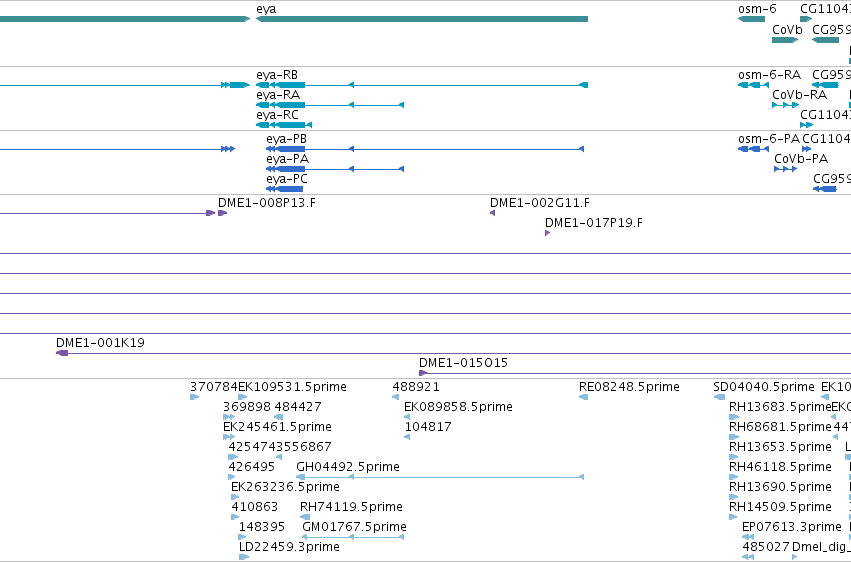Viewport: 851px width, 562px height.
Task: Click the EK263236.5prime EST label
Action: pos(285,487)
